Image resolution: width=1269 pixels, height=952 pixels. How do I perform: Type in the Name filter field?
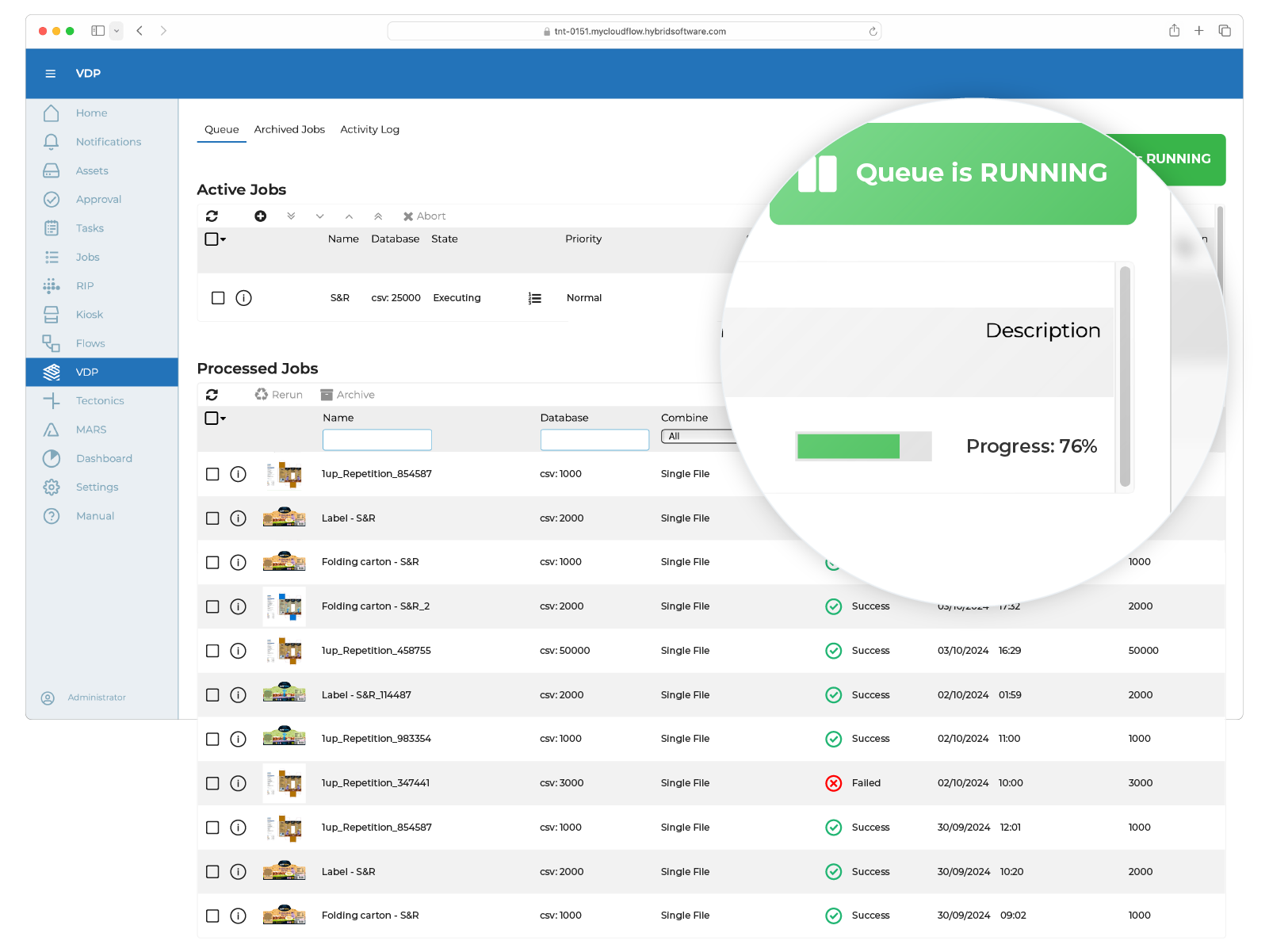tap(376, 440)
